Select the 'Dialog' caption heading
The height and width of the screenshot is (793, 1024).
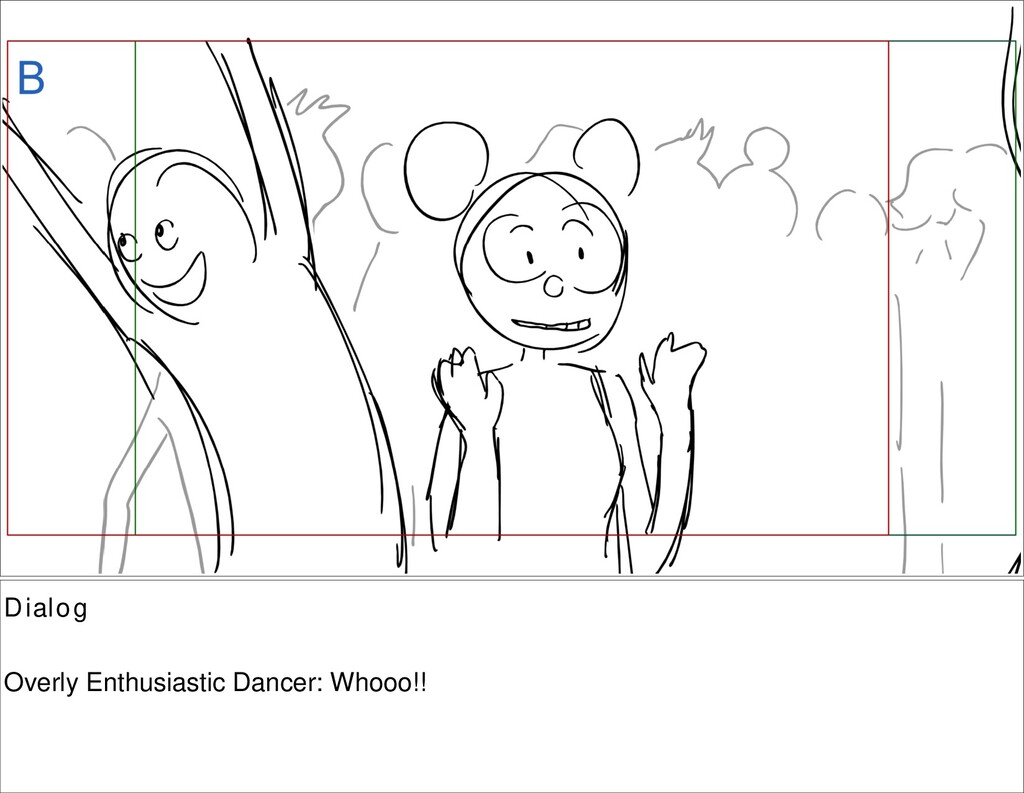(x=46, y=609)
